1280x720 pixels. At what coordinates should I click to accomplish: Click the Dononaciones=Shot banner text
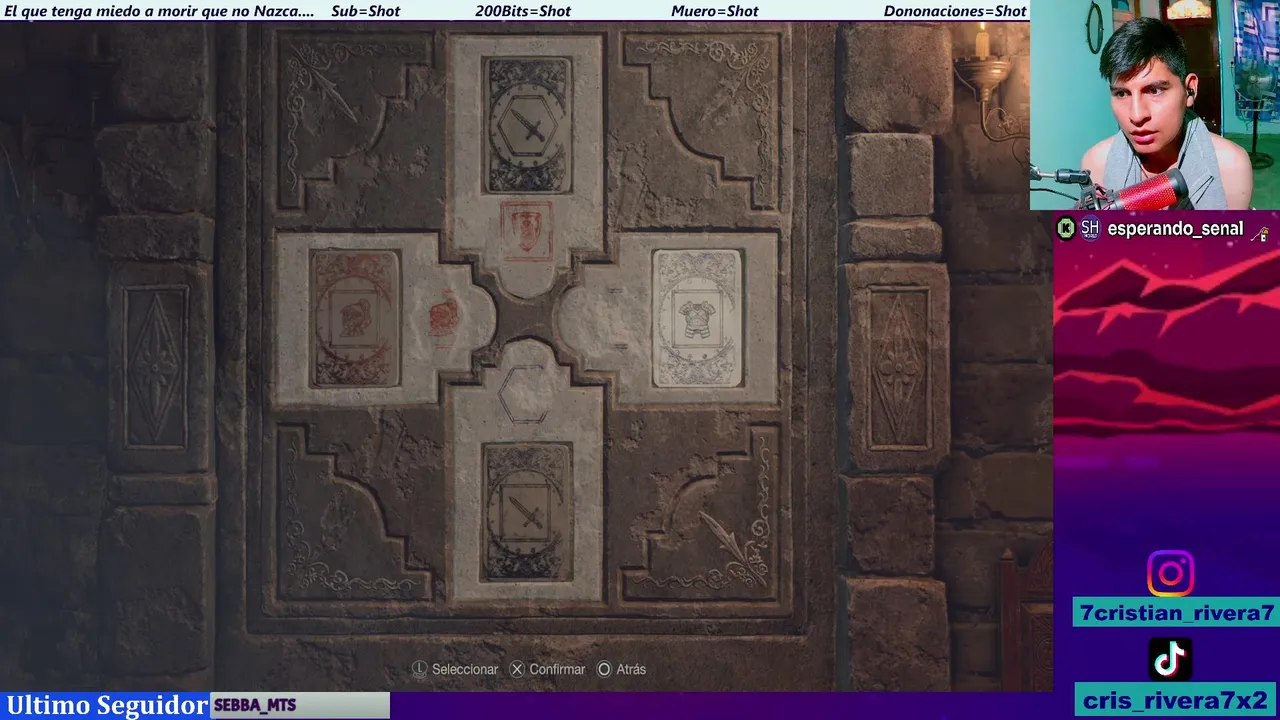(955, 11)
